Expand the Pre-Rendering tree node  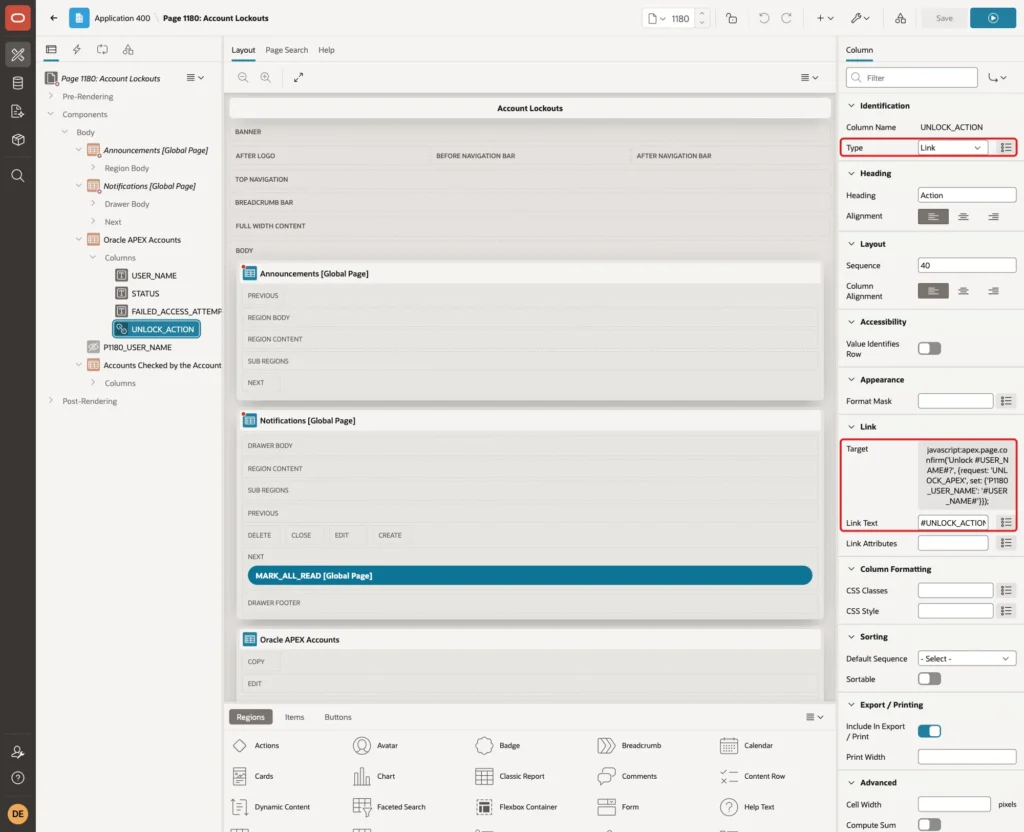tap(51, 96)
